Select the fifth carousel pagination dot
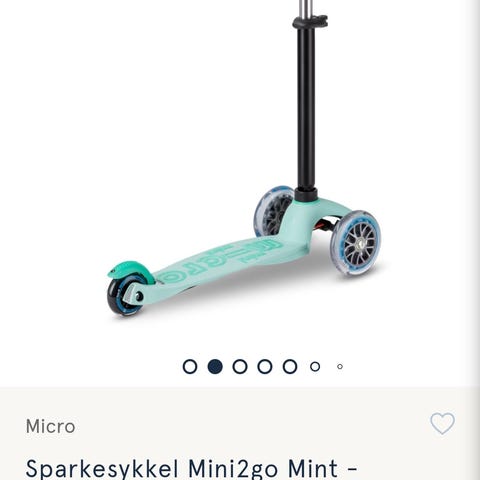Screen dimensions: 480x480 tap(290, 367)
